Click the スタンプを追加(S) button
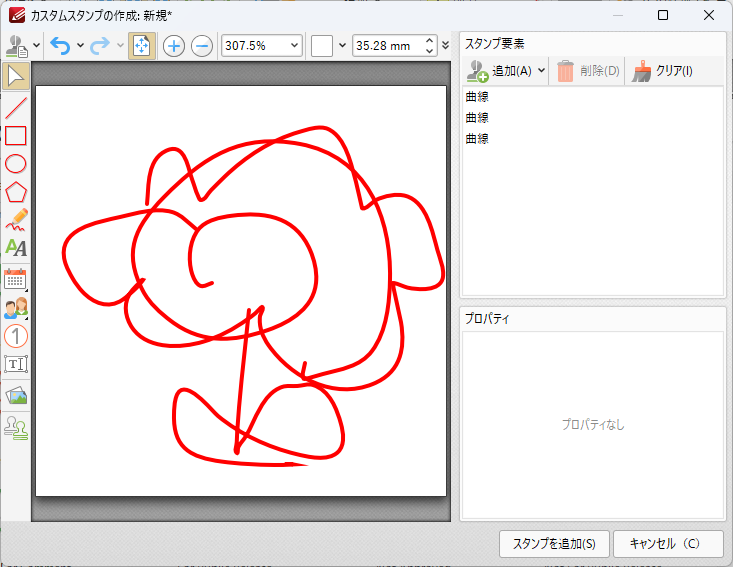733x567 pixels. point(554,544)
